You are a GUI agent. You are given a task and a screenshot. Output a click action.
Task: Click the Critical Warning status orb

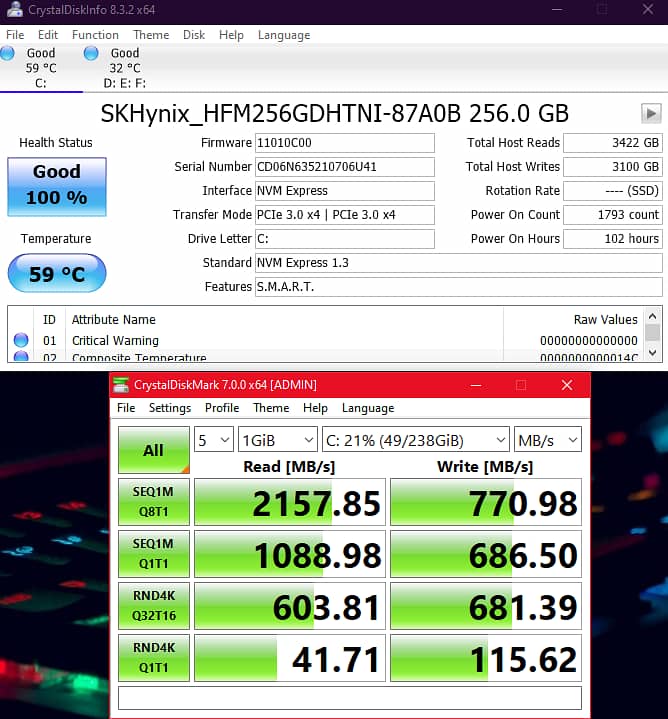[x=21, y=341]
